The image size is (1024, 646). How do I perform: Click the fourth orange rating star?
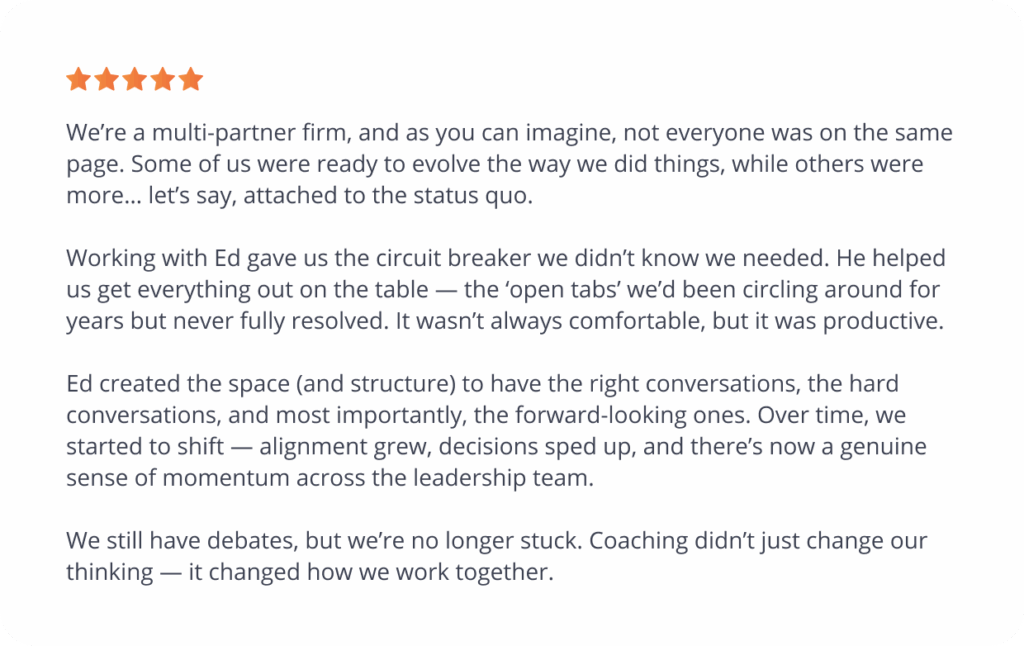[163, 79]
